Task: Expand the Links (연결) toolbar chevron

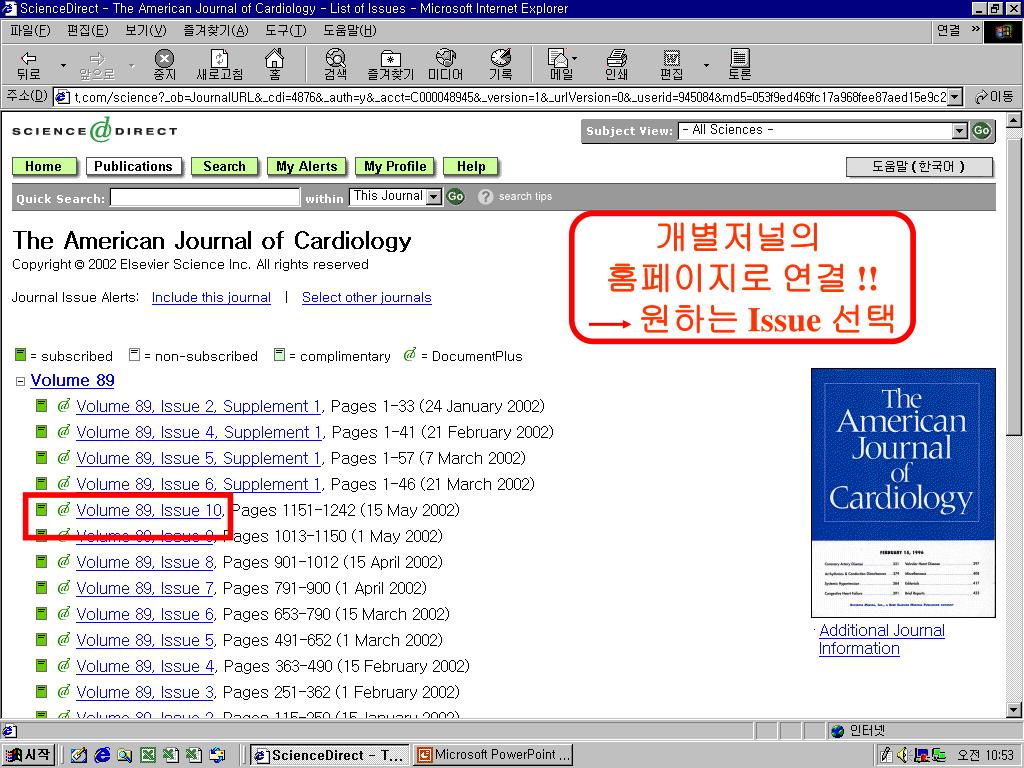Action: pyautogui.click(x=976, y=29)
